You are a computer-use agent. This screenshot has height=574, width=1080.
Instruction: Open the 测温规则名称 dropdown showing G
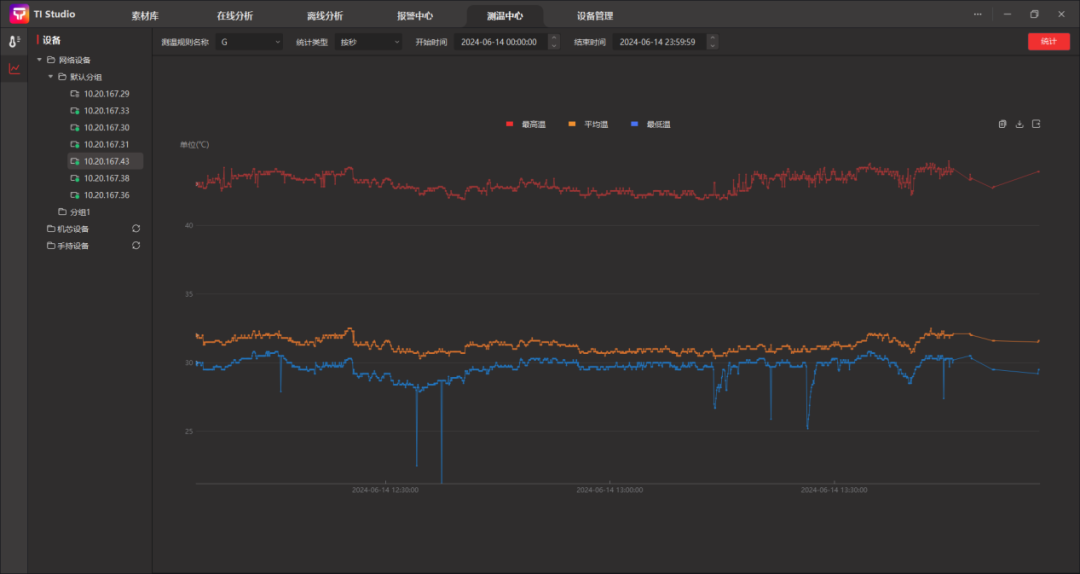[249, 42]
